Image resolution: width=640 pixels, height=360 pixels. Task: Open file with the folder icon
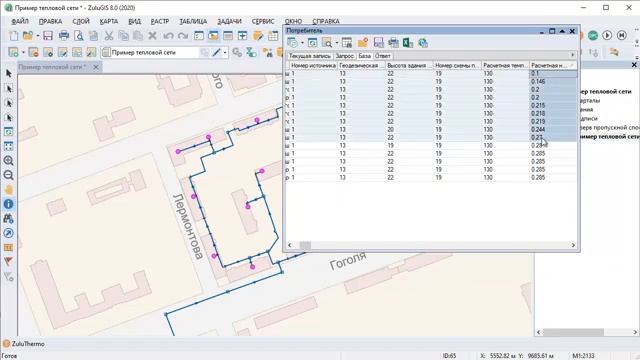27,36
